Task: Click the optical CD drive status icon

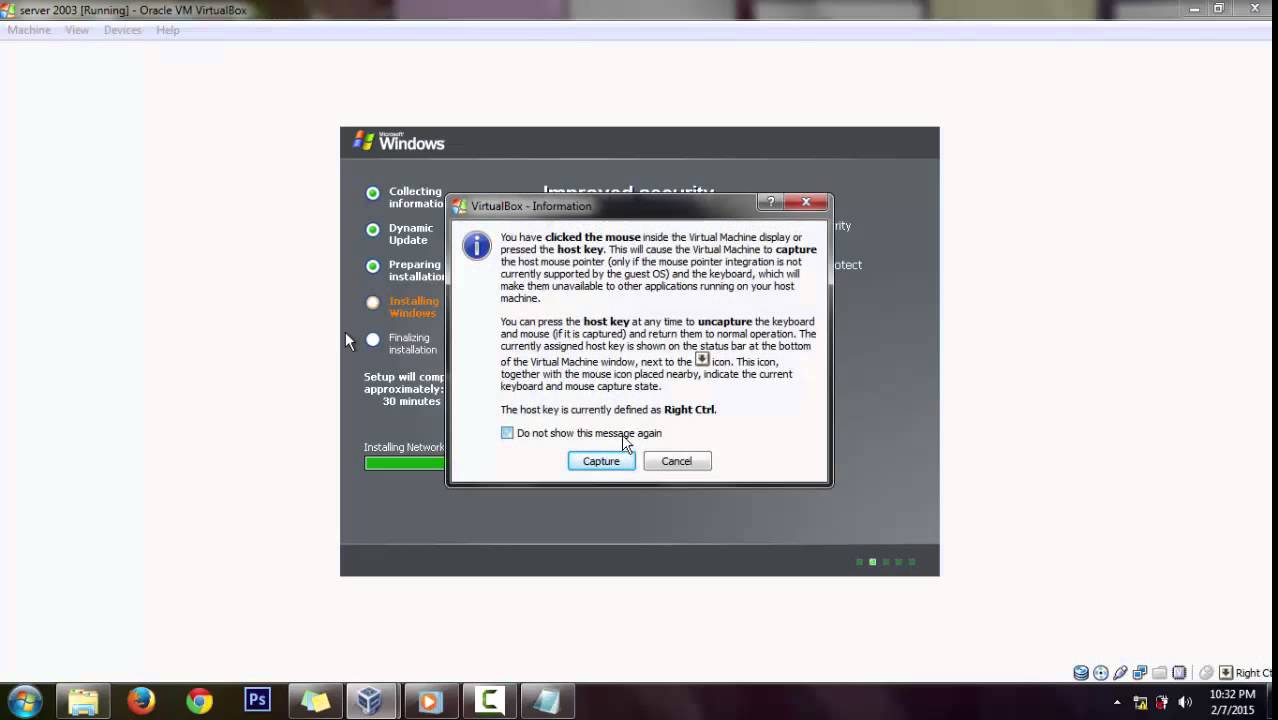Action: [1101, 673]
